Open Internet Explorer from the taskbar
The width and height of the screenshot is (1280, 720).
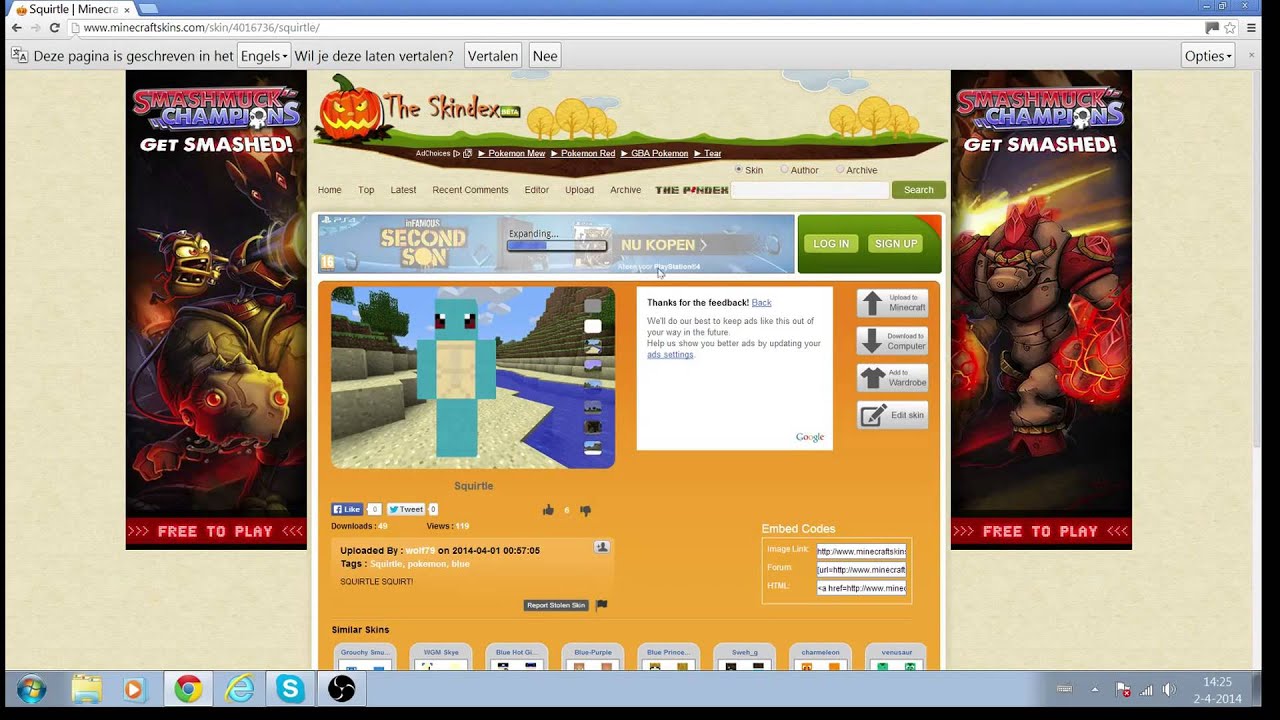pyautogui.click(x=239, y=689)
